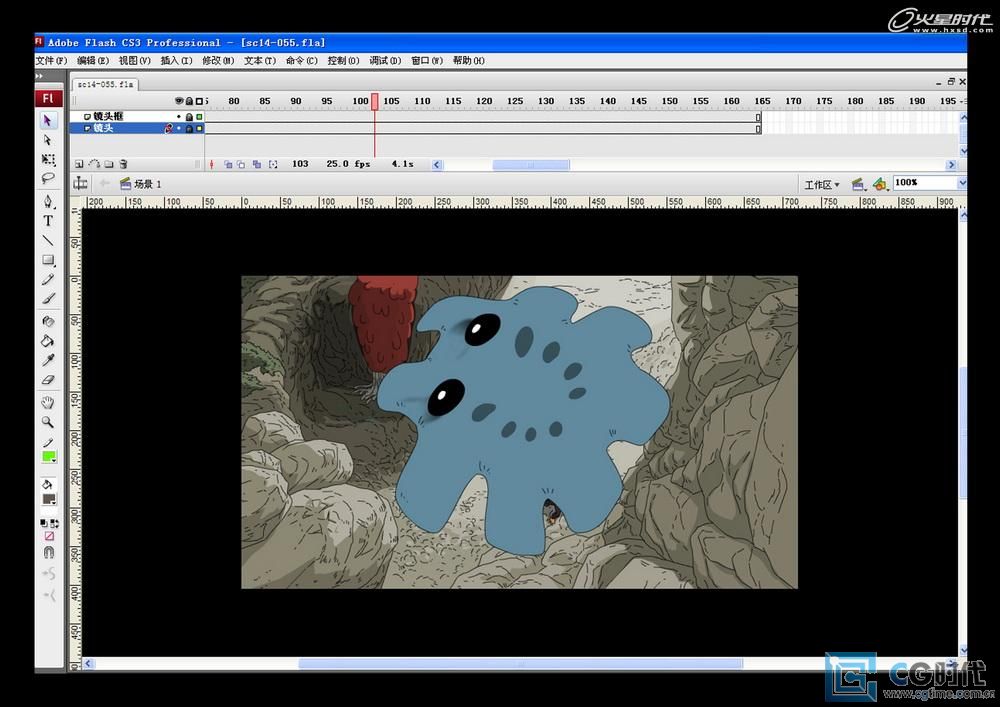1000x707 pixels.
Task: Open the 视图(V) menu
Action: (135, 61)
